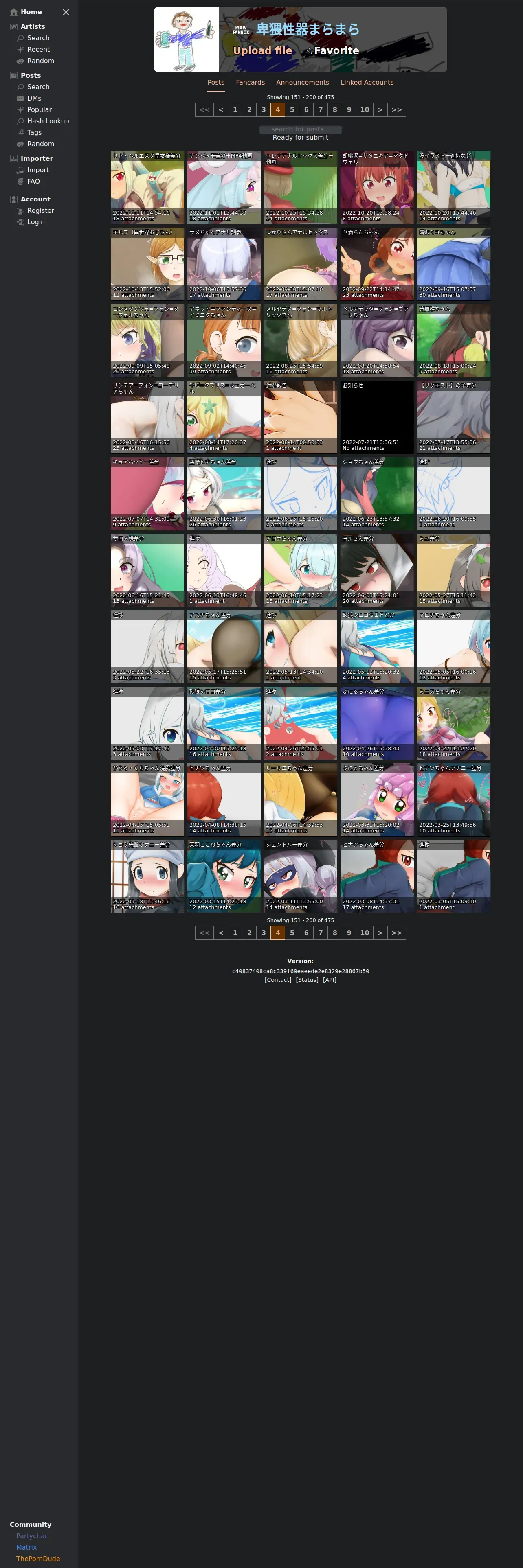Click the Pixiv Fanbox logo in the banner

241,30
